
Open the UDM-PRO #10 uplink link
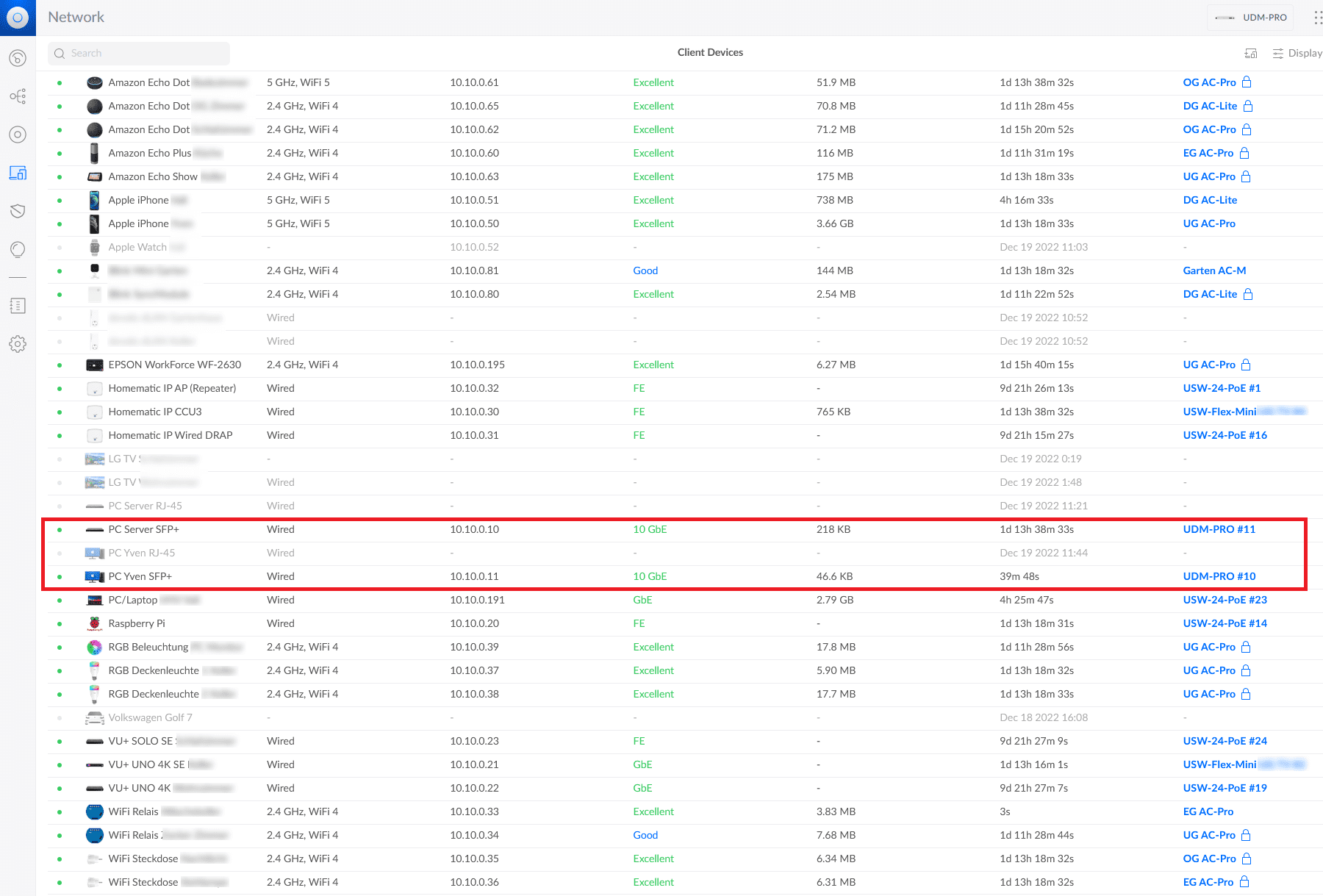click(x=1219, y=576)
